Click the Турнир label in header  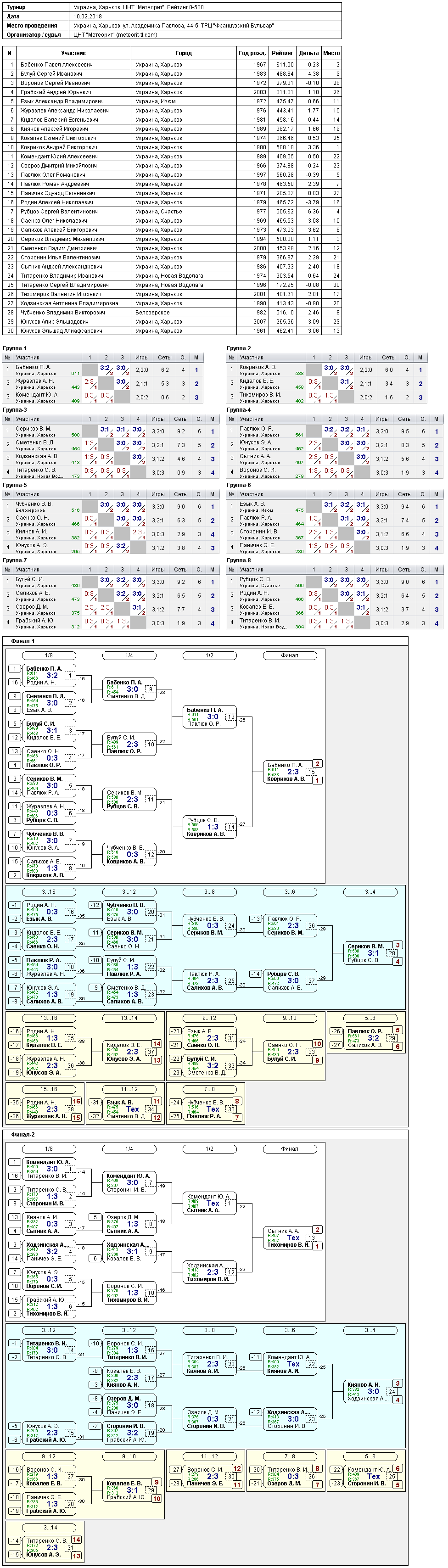point(16,7)
